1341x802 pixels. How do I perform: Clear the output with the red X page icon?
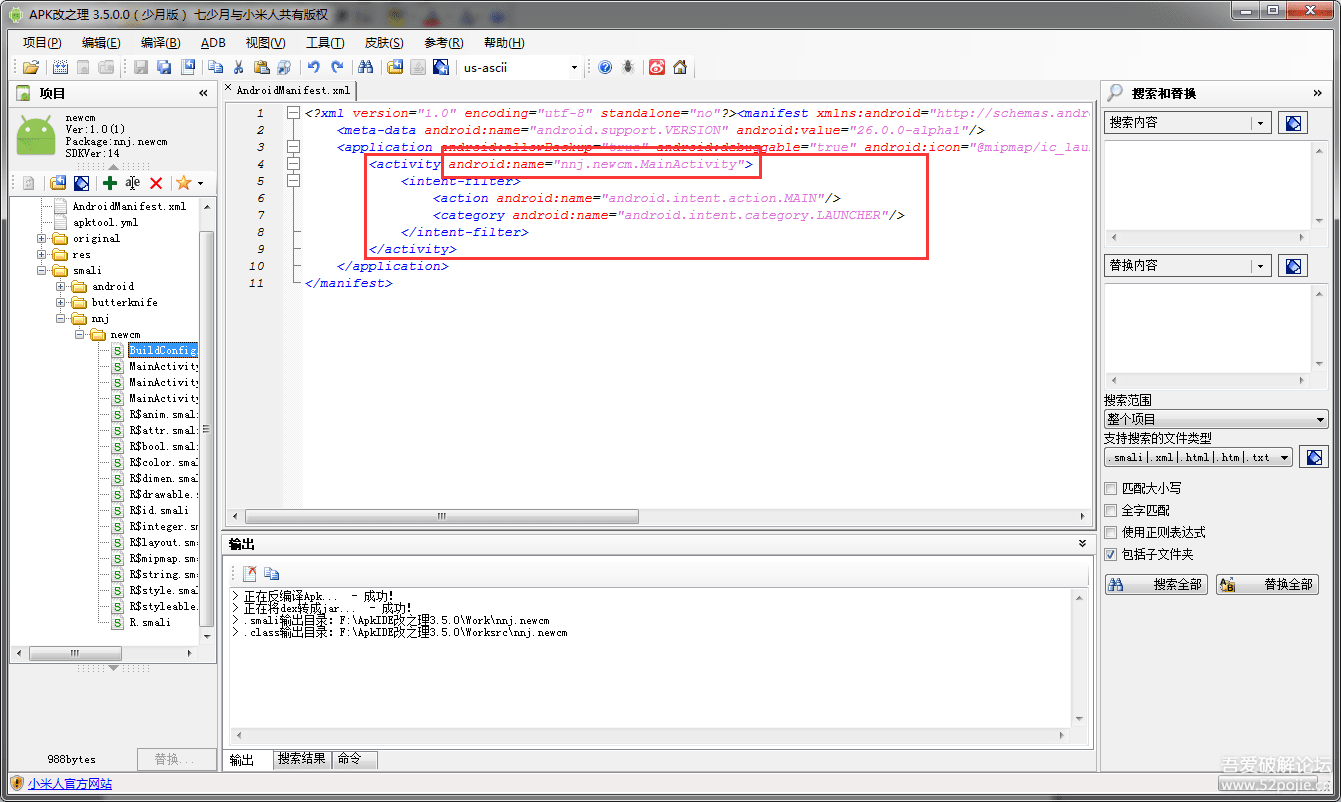pyautogui.click(x=249, y=574)
